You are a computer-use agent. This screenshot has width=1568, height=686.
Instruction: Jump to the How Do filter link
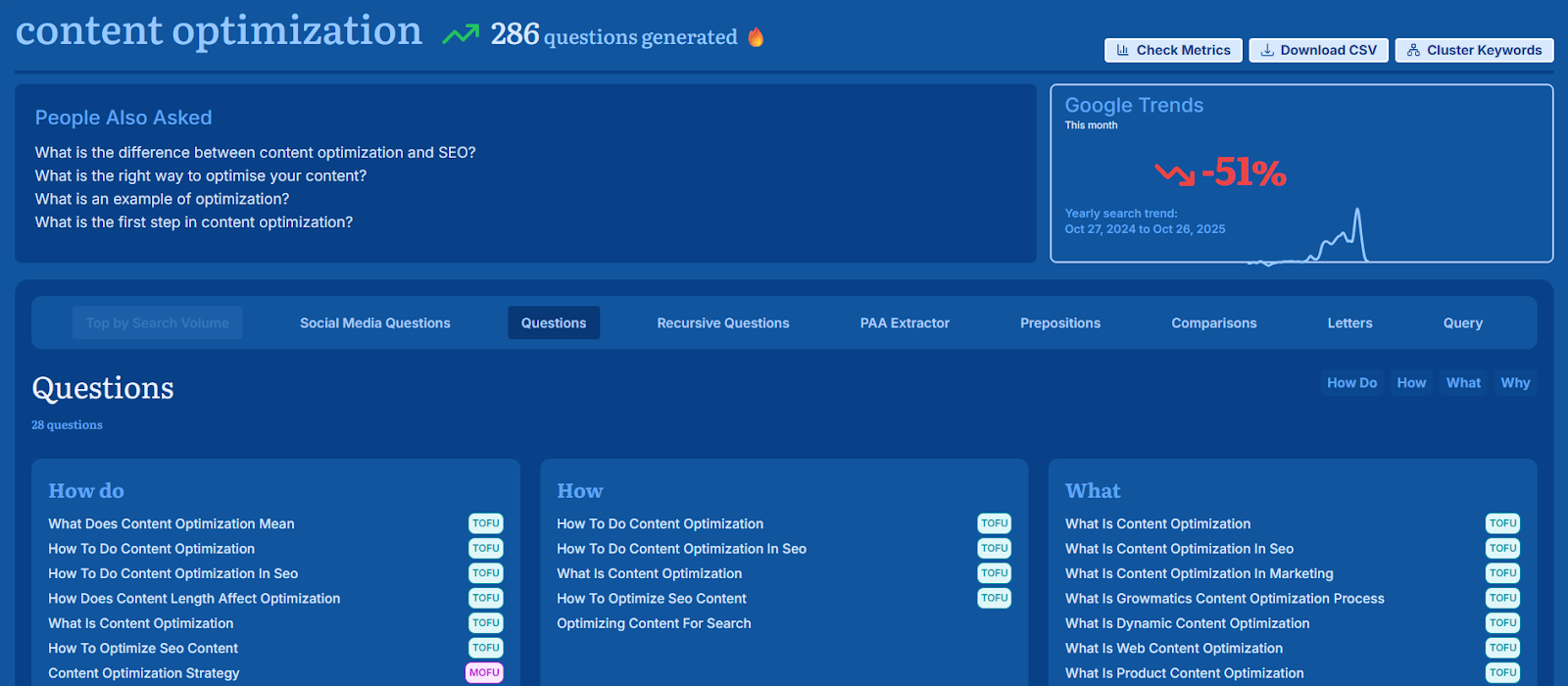tap(1351, 383)
